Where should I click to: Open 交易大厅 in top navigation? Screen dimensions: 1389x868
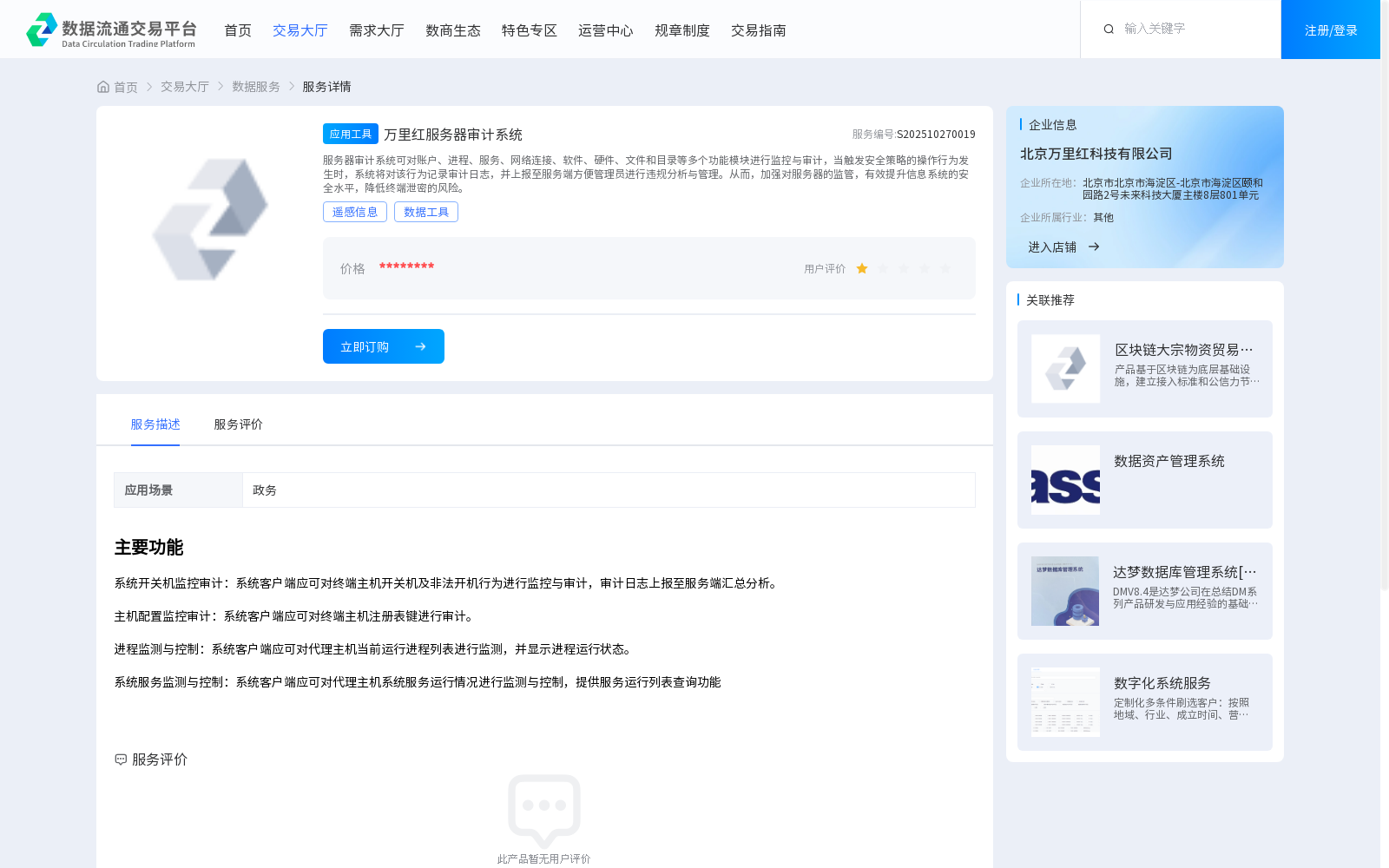point(300,30)
